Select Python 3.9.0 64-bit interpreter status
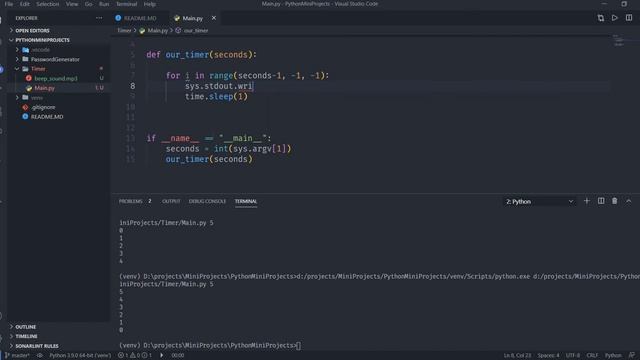This screenshot has width=640, height=360. pos(80,356)
